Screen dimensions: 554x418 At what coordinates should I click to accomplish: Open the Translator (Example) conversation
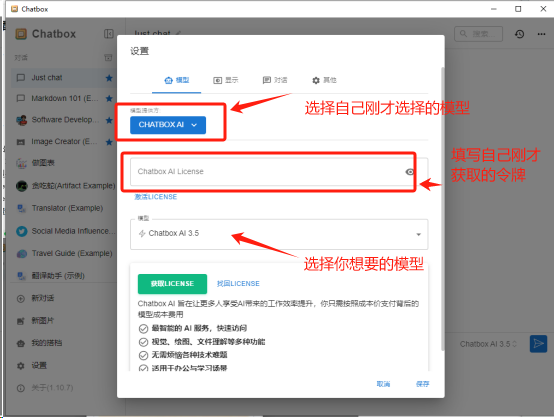pyautogui.click(x=64, y=208)
